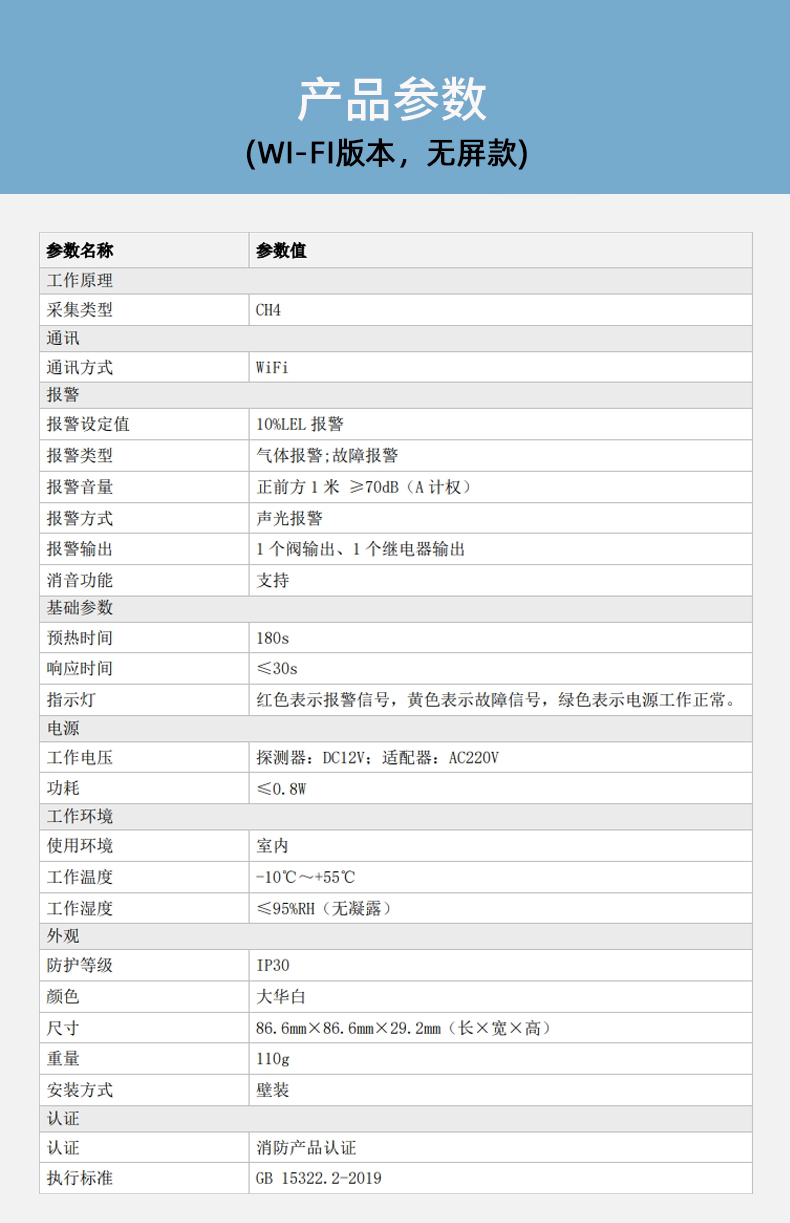Click the 消音功能 label cell
The width and height of the screenshot is (790, 1223).
pyautogui.click(x=80, y=580)
